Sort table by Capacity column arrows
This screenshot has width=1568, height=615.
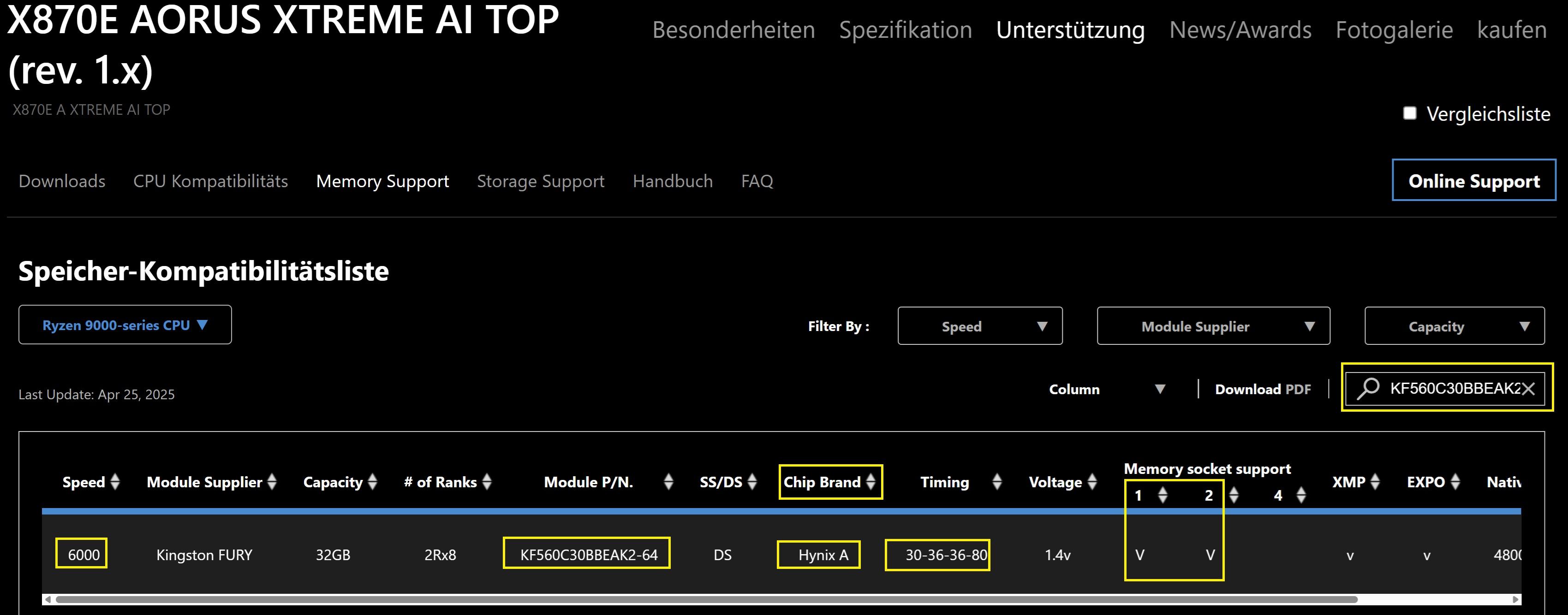[373, 482]
